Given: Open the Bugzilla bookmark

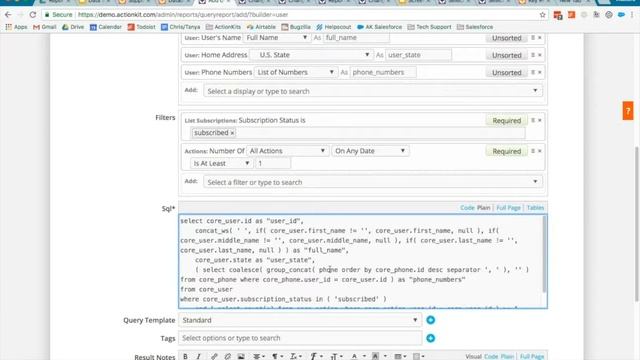Looking at the screenshot, I should pyautogui.click(x=296, y=27).
